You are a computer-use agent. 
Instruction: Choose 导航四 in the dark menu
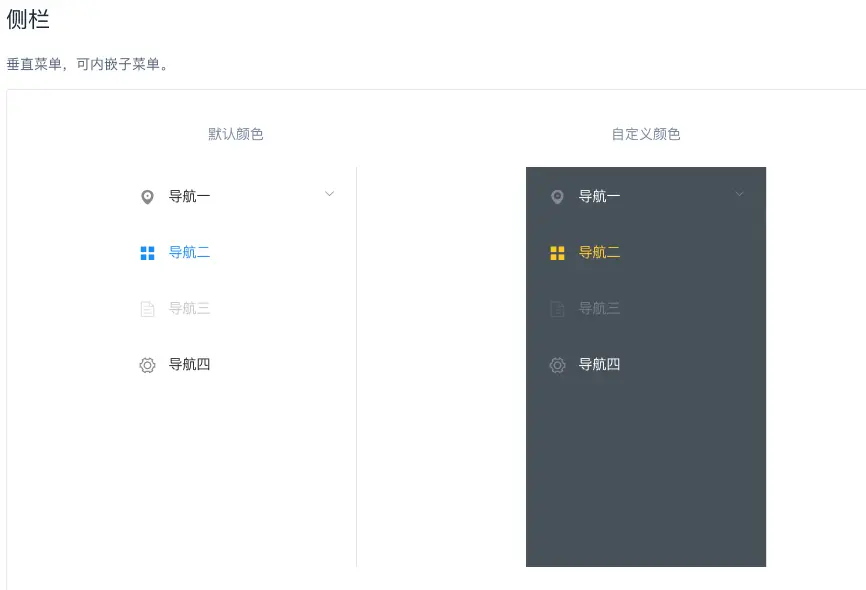[x=599, y=365]
